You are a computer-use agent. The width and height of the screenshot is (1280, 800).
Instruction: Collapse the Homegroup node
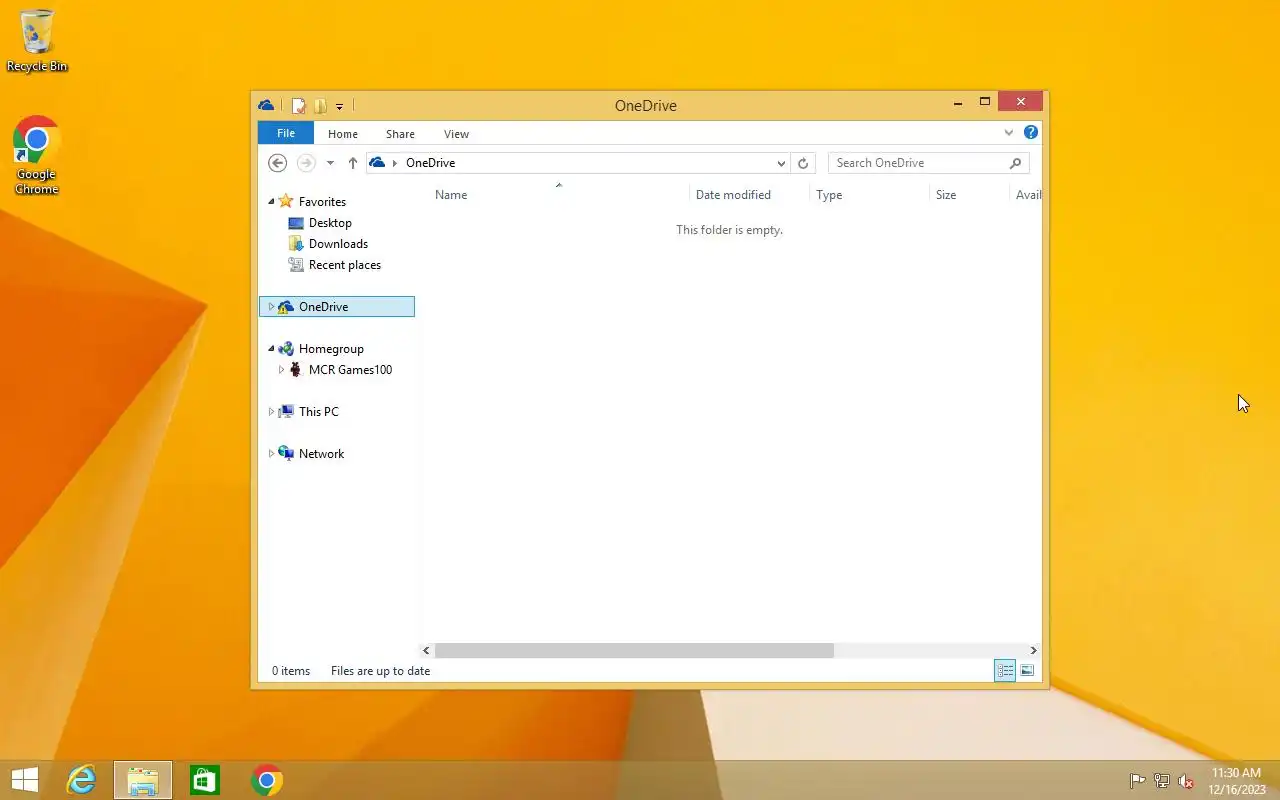pos(271,349)
